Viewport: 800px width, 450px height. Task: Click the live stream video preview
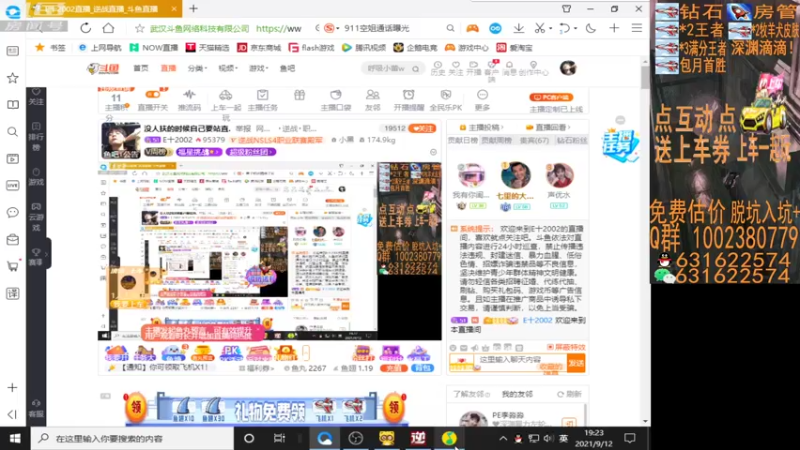tap(269, 251)
